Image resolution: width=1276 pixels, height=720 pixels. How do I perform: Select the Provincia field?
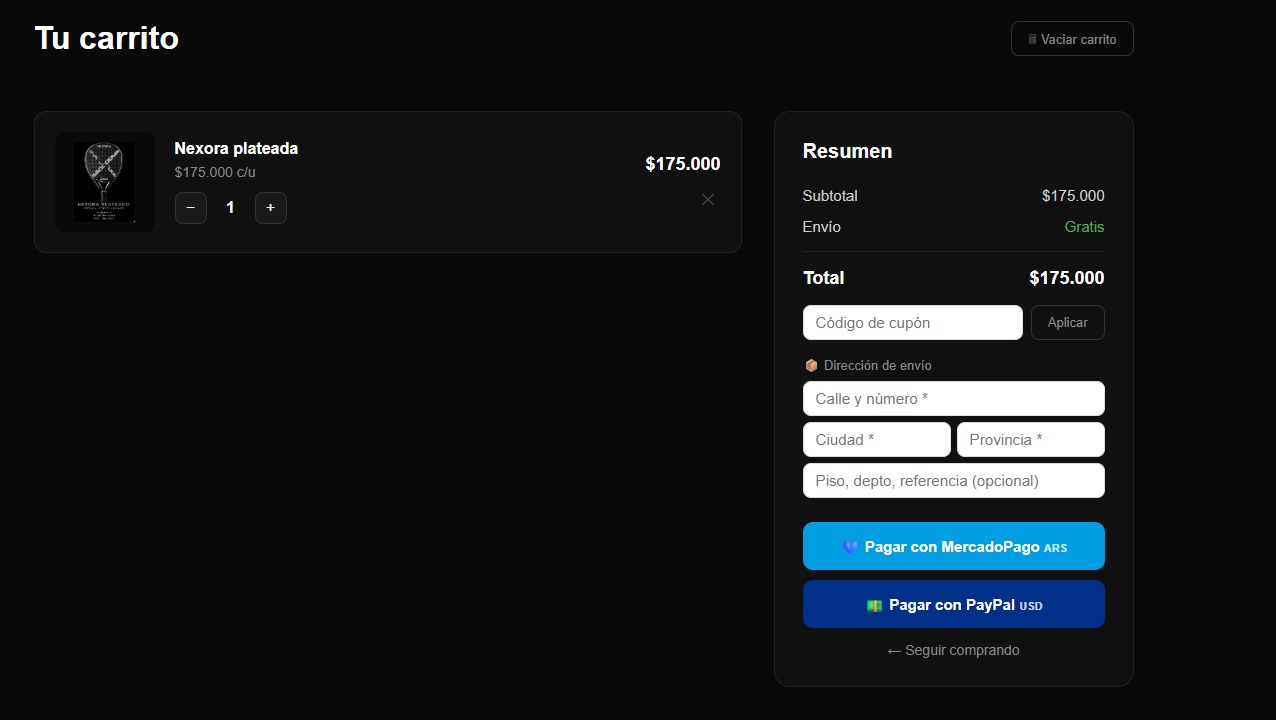tap(1031, 440)
